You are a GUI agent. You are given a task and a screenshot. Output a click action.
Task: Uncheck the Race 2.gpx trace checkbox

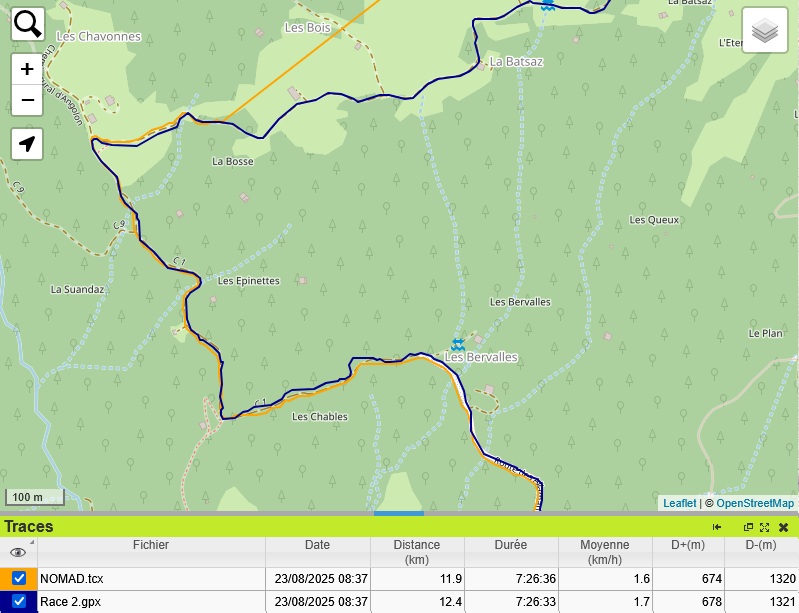(x=19, y=601)
